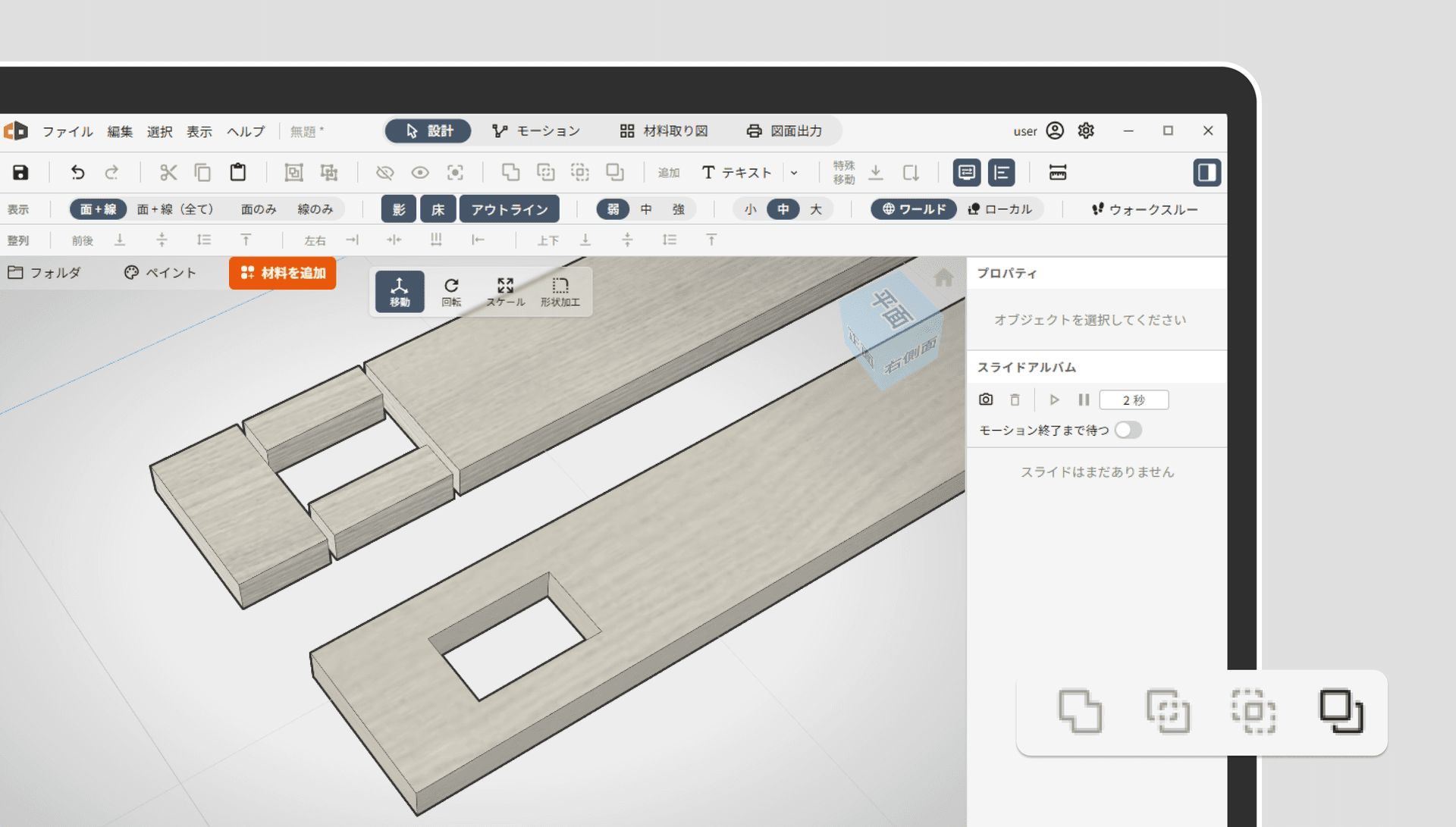
Task: Switch to the 図面出力 tab
Action: coord(785,131)
